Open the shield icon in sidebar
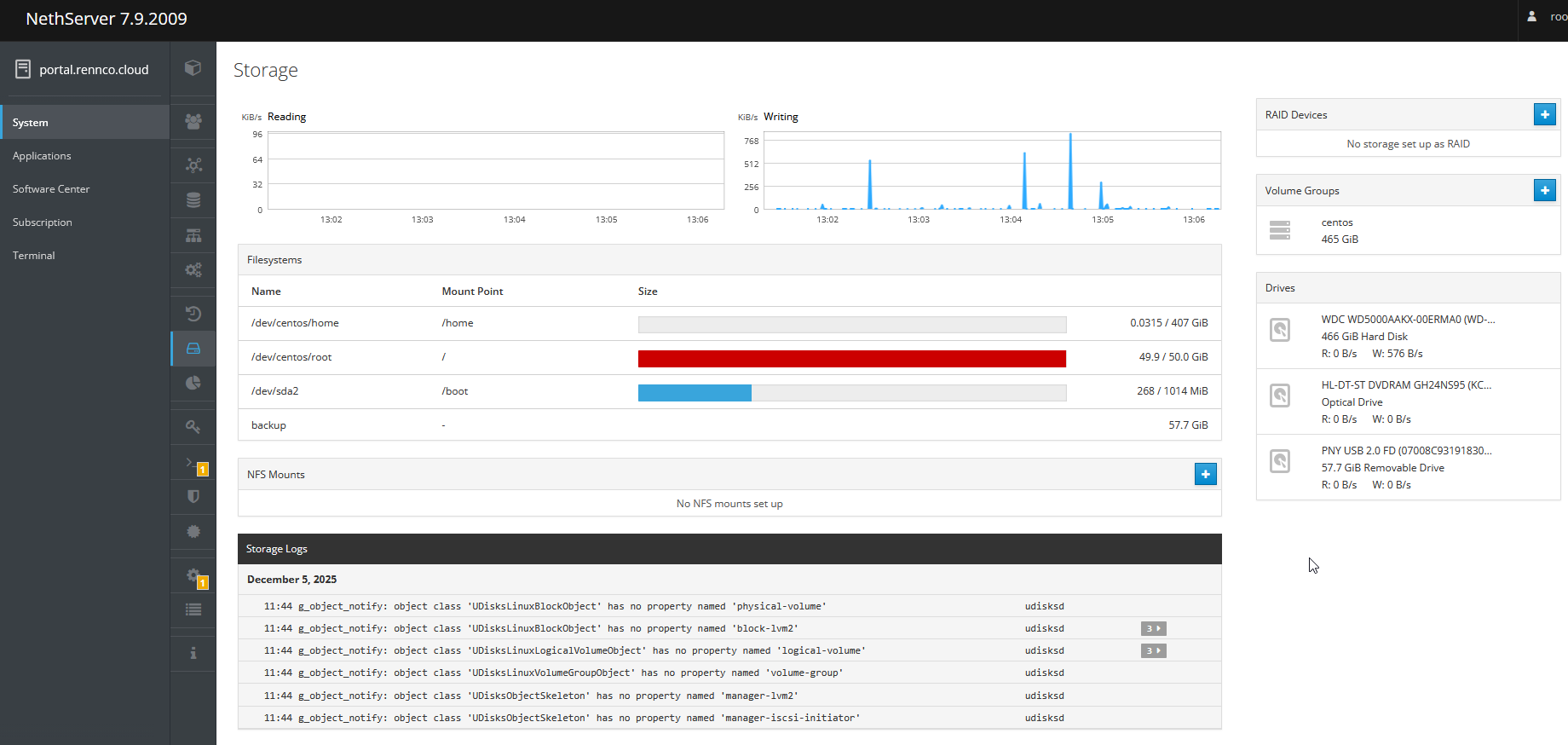 [193, 496]
